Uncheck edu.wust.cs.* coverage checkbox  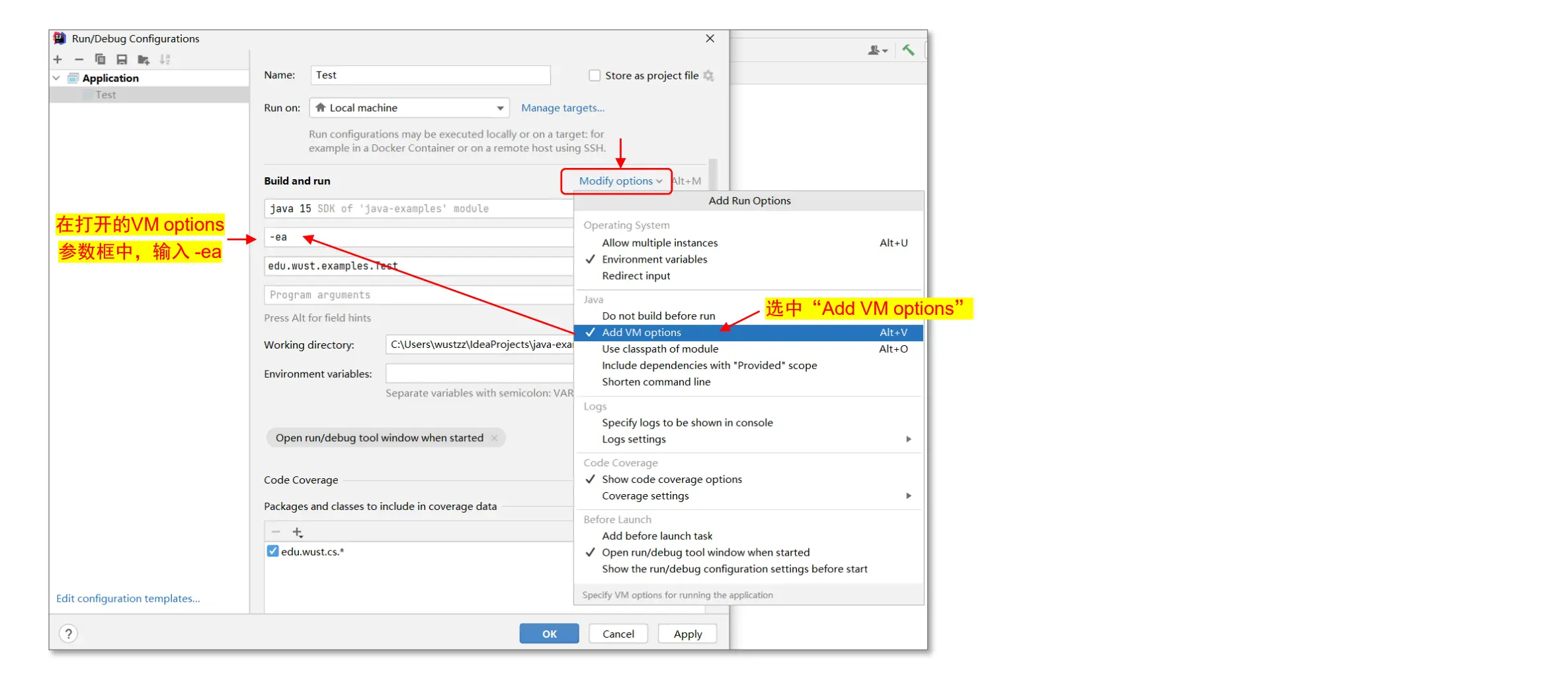click(272, 551)
